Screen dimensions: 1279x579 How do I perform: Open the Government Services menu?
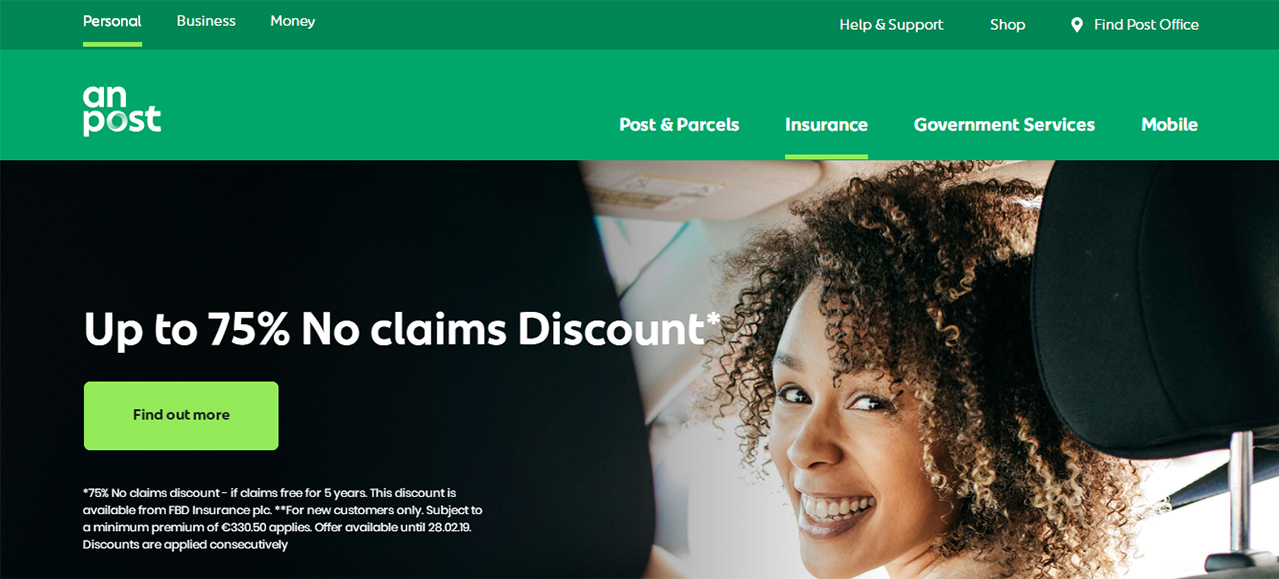[x=1004, y=125]
